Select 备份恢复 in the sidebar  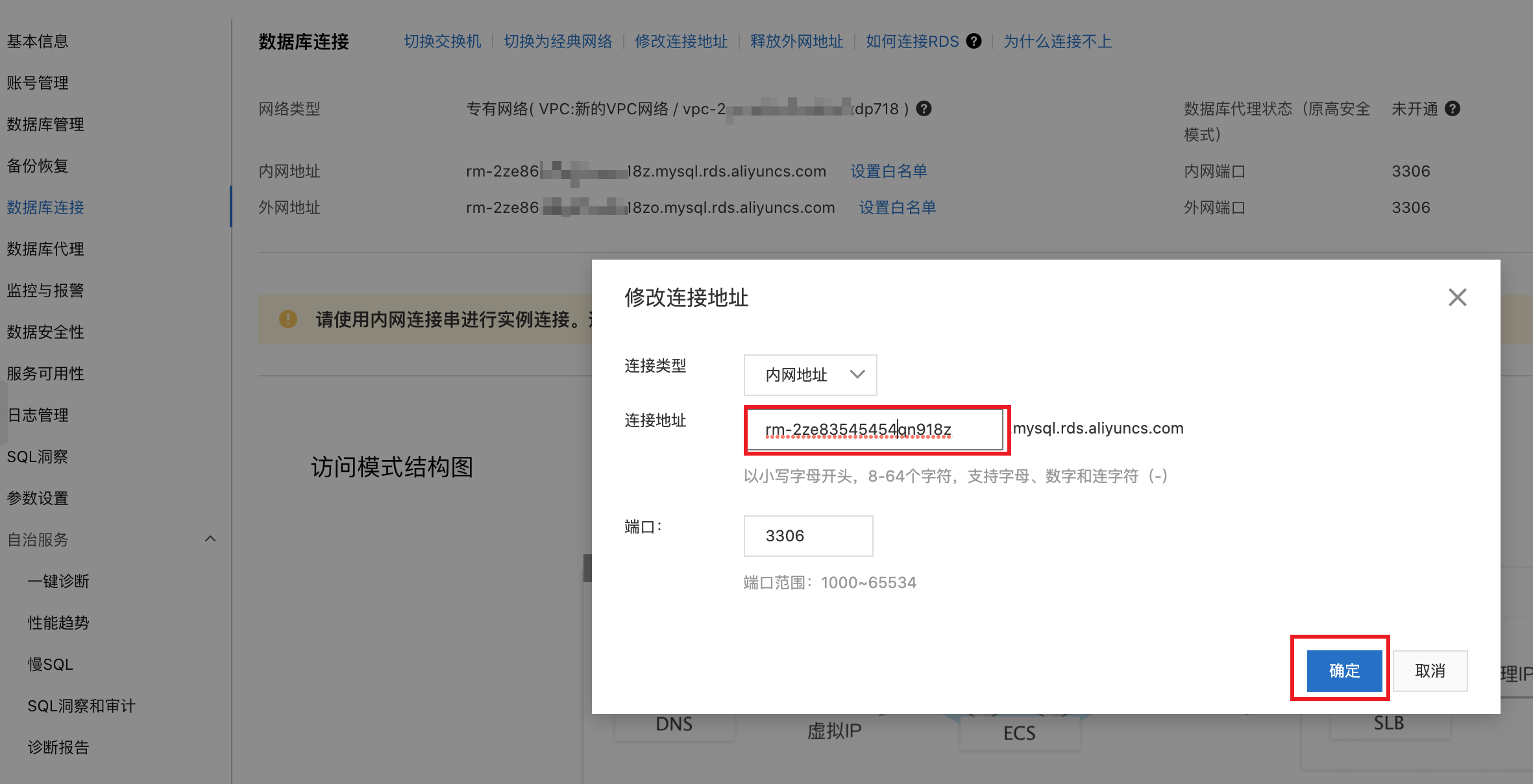tap(38, 165)
